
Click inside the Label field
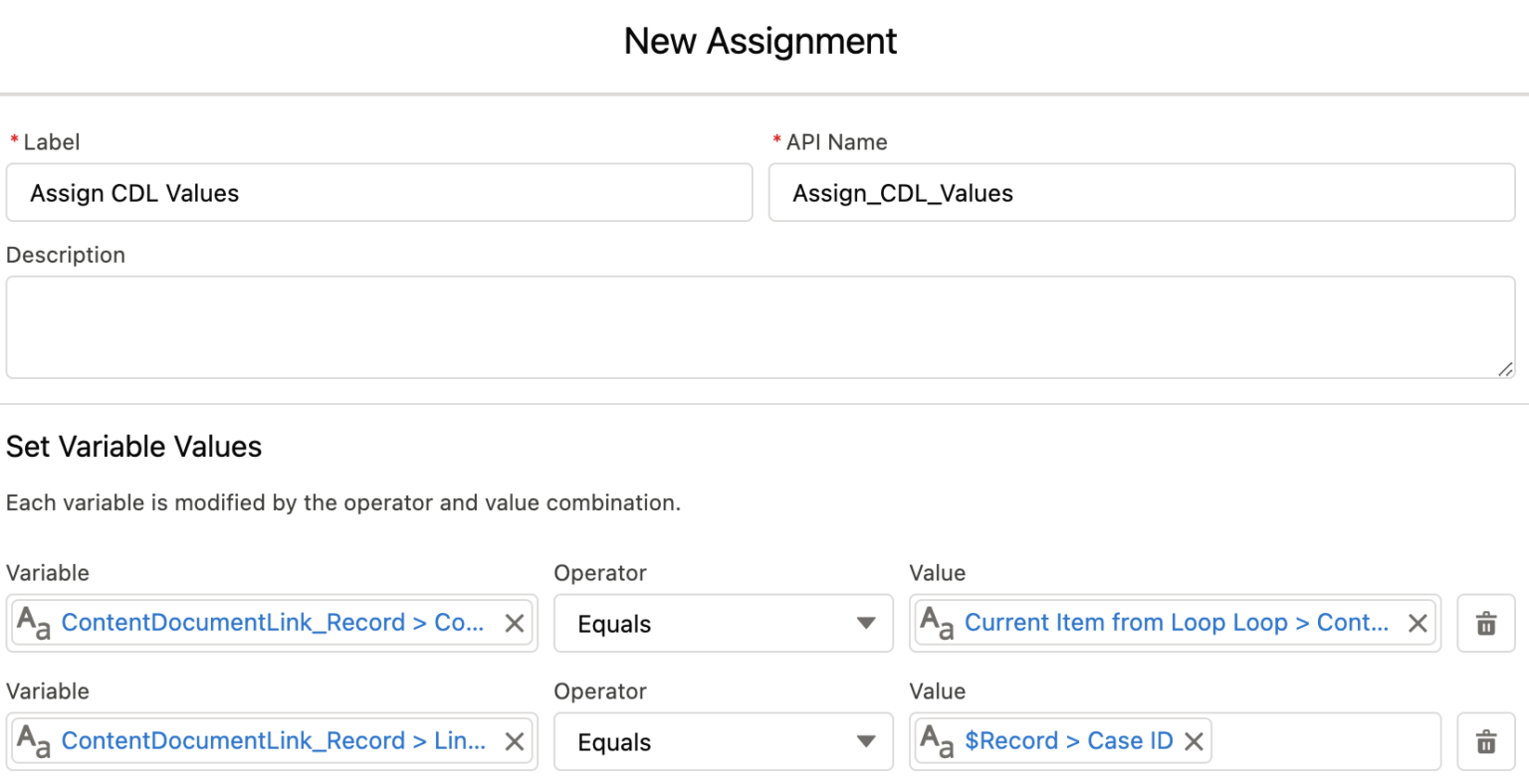click(x=378, y=192)
